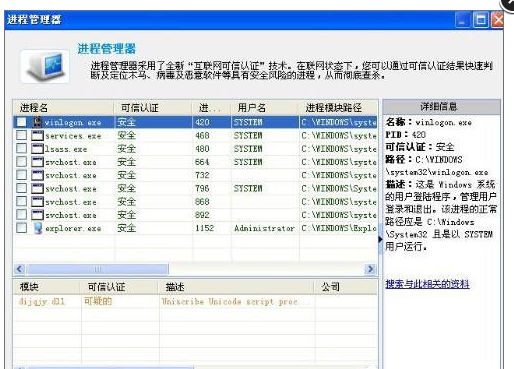Click the C:\WINDOWS\Explo path cell

point(339,228)
